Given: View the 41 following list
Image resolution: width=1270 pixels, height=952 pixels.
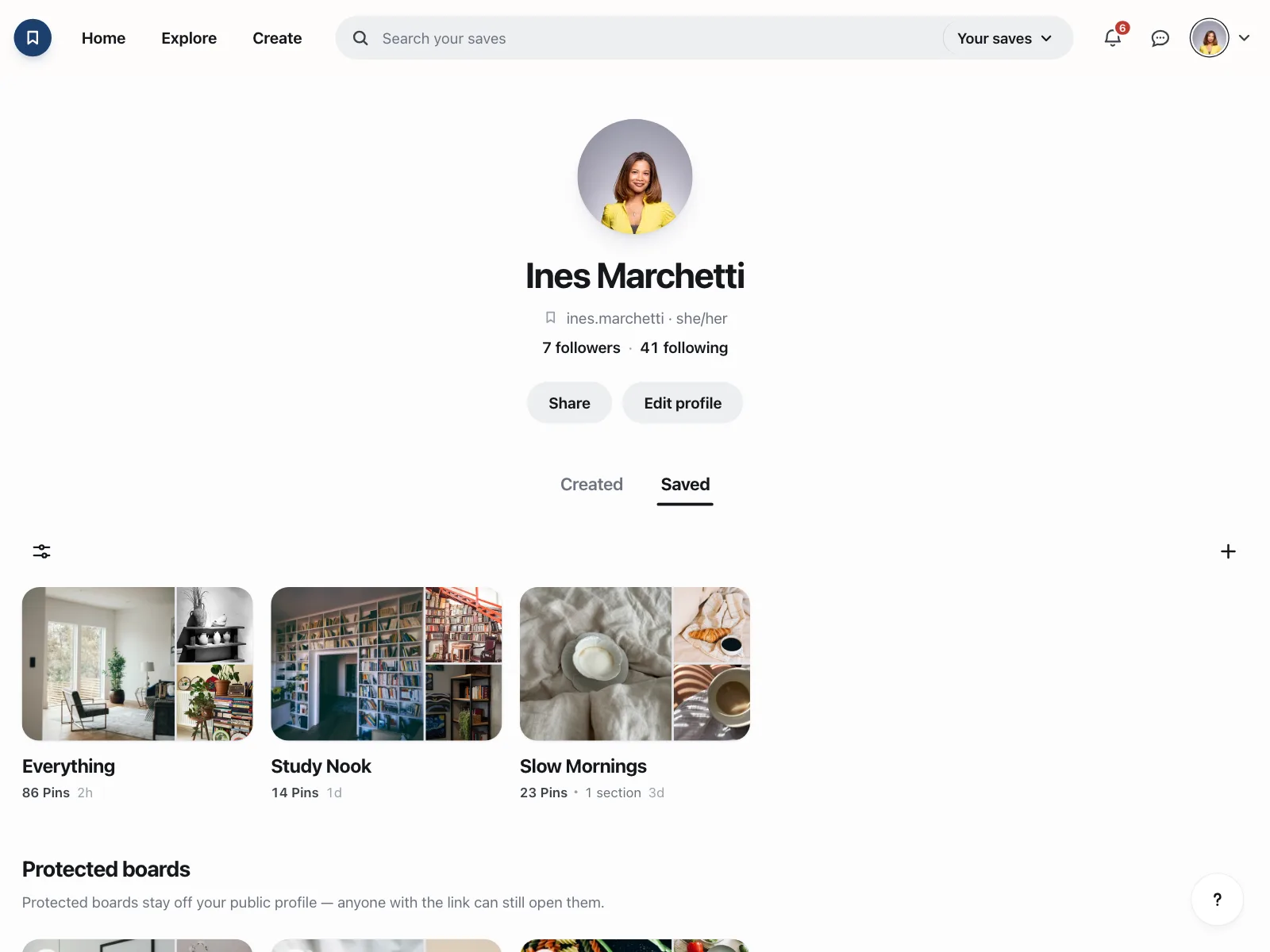Looking at the screenshot, I should click(684, 347).
